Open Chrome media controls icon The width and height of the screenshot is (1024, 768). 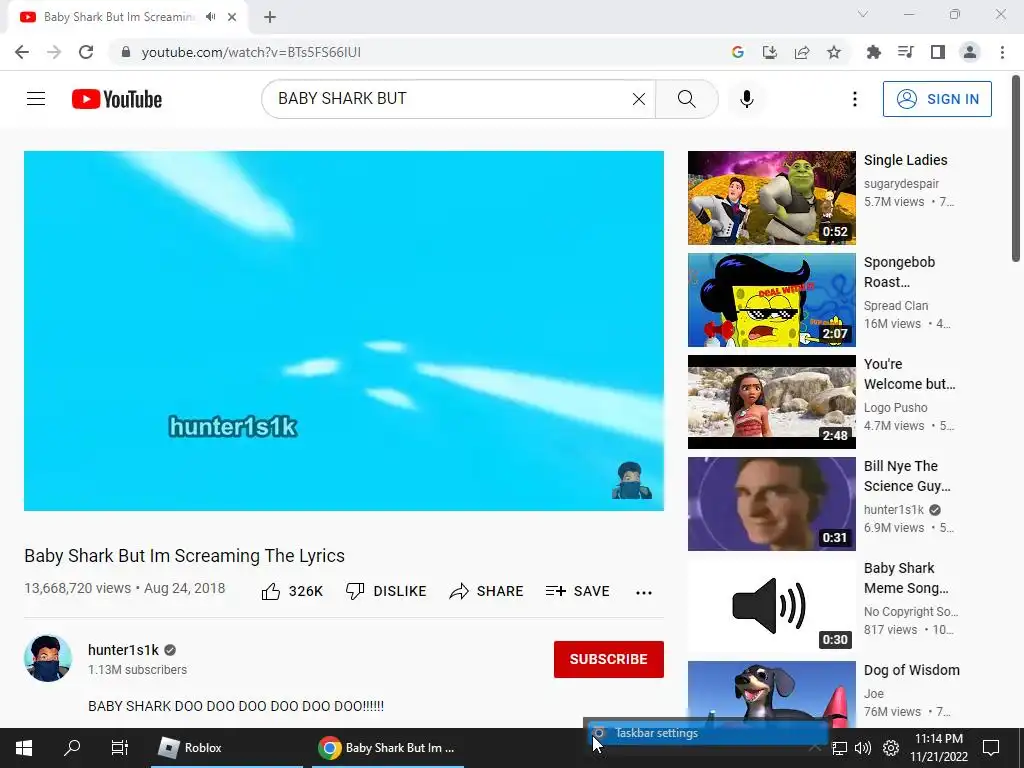(906, 52)
